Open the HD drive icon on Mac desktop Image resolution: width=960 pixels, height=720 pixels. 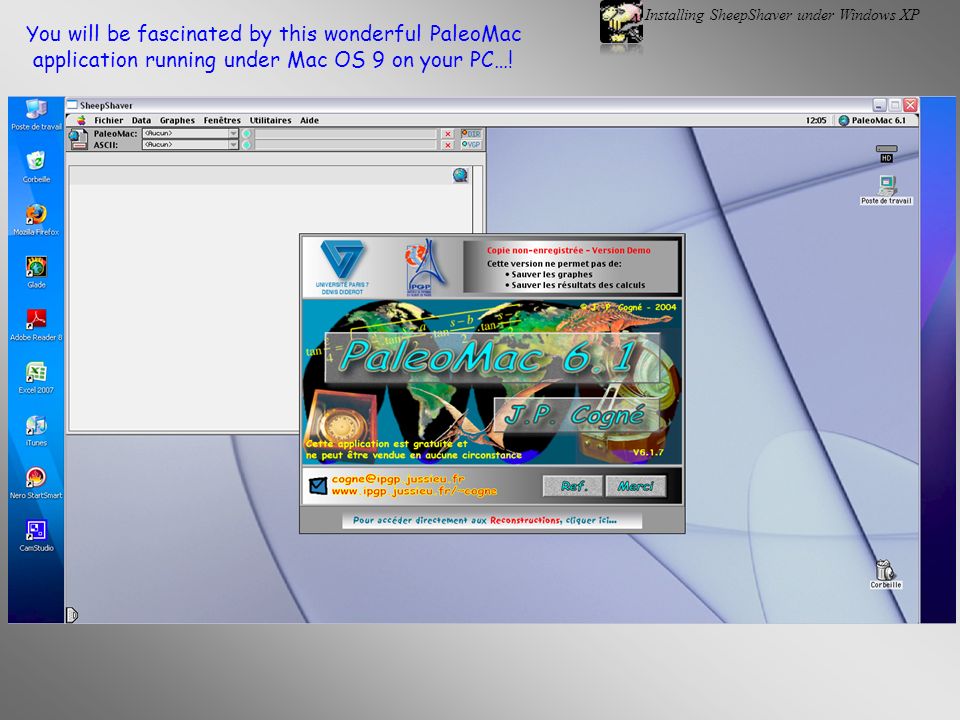click(886, 153)
